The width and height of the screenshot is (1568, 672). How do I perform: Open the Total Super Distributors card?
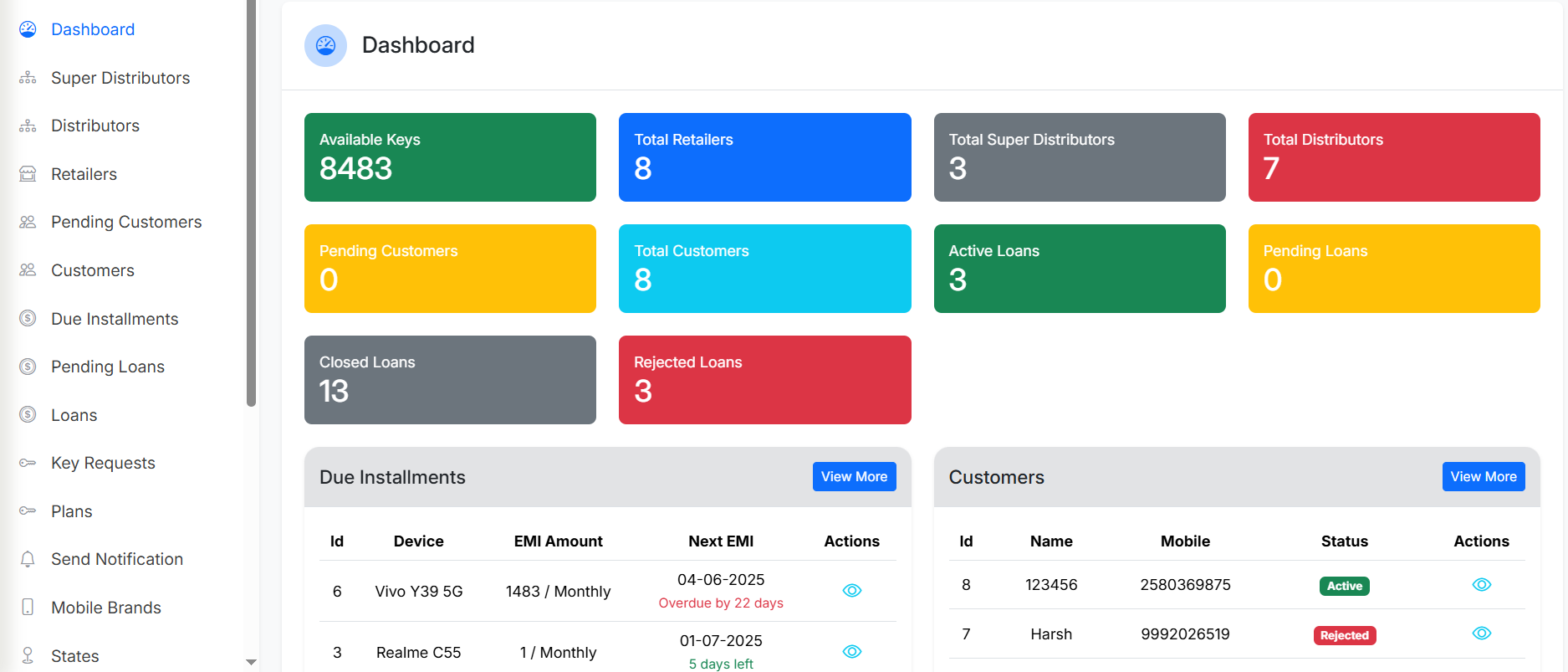pos(1080,157)
